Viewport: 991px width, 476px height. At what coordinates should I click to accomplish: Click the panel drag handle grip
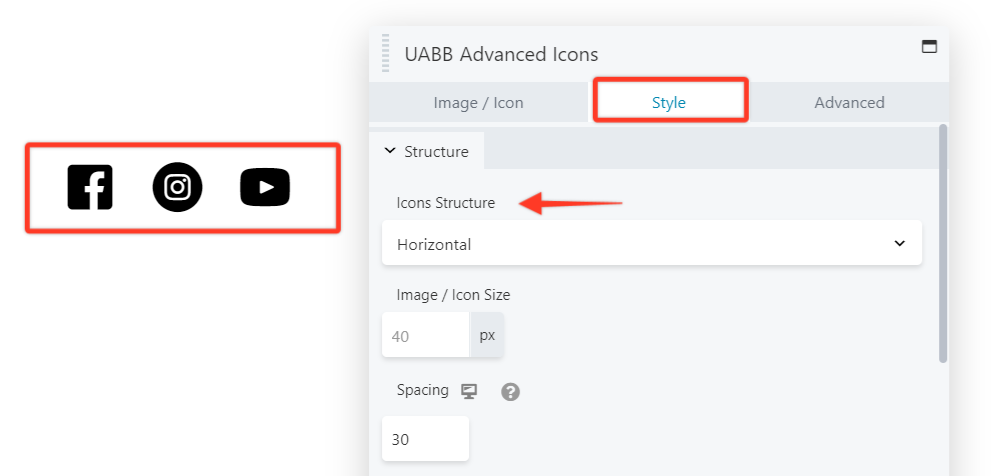386,53
